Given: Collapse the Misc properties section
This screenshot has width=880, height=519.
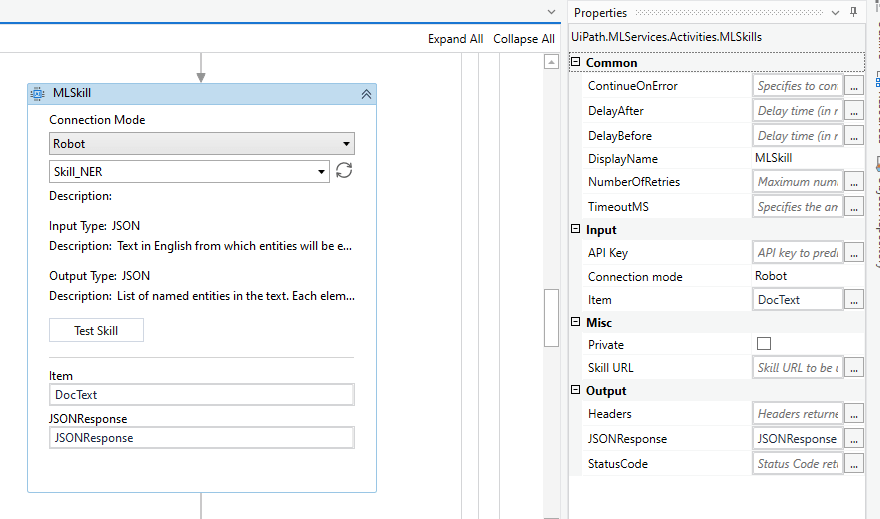Looking at the screenshot, I should [x=575, y=321].
